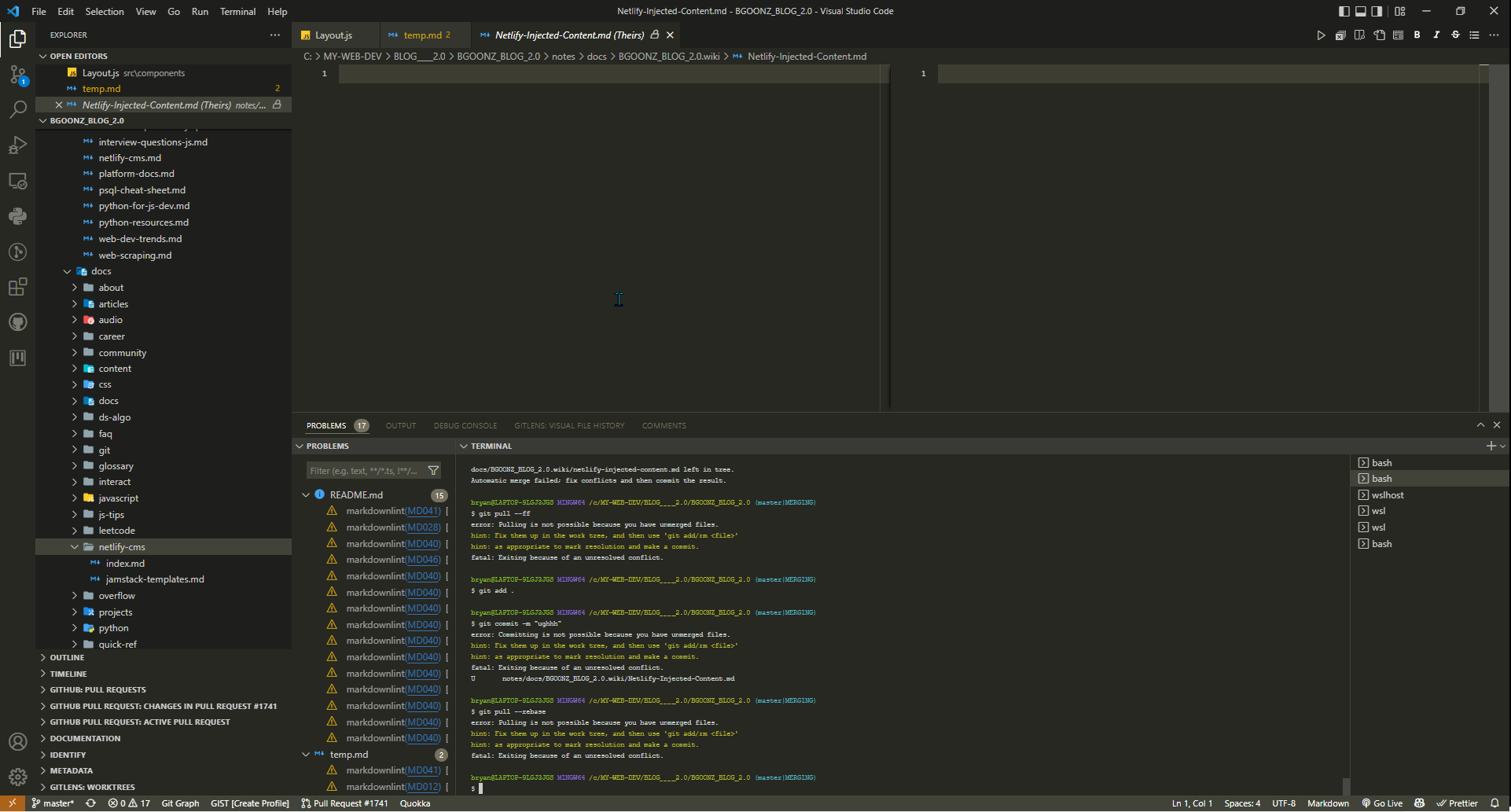Open the GitHub activity bar icon
This screenshot has width=1511, height=812.
17,322
